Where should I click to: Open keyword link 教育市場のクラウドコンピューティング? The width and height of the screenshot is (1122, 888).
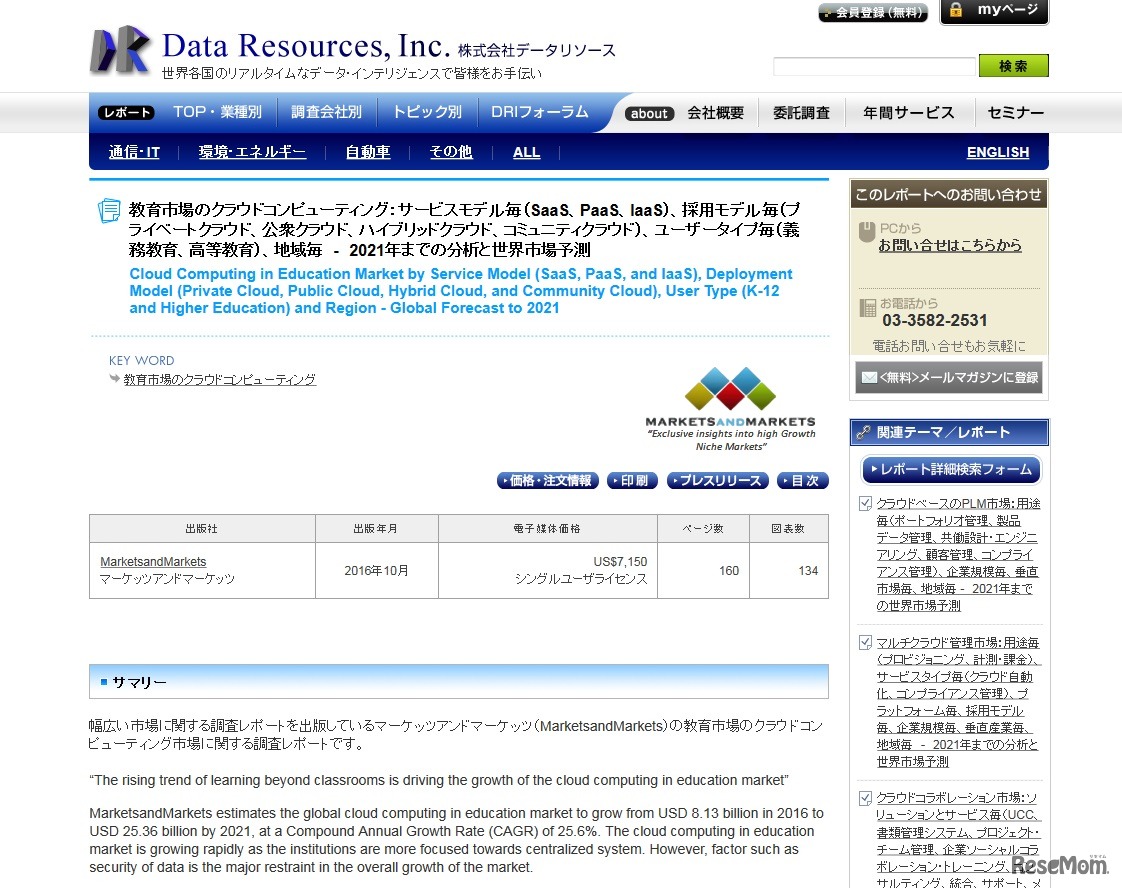click(220, 379)
